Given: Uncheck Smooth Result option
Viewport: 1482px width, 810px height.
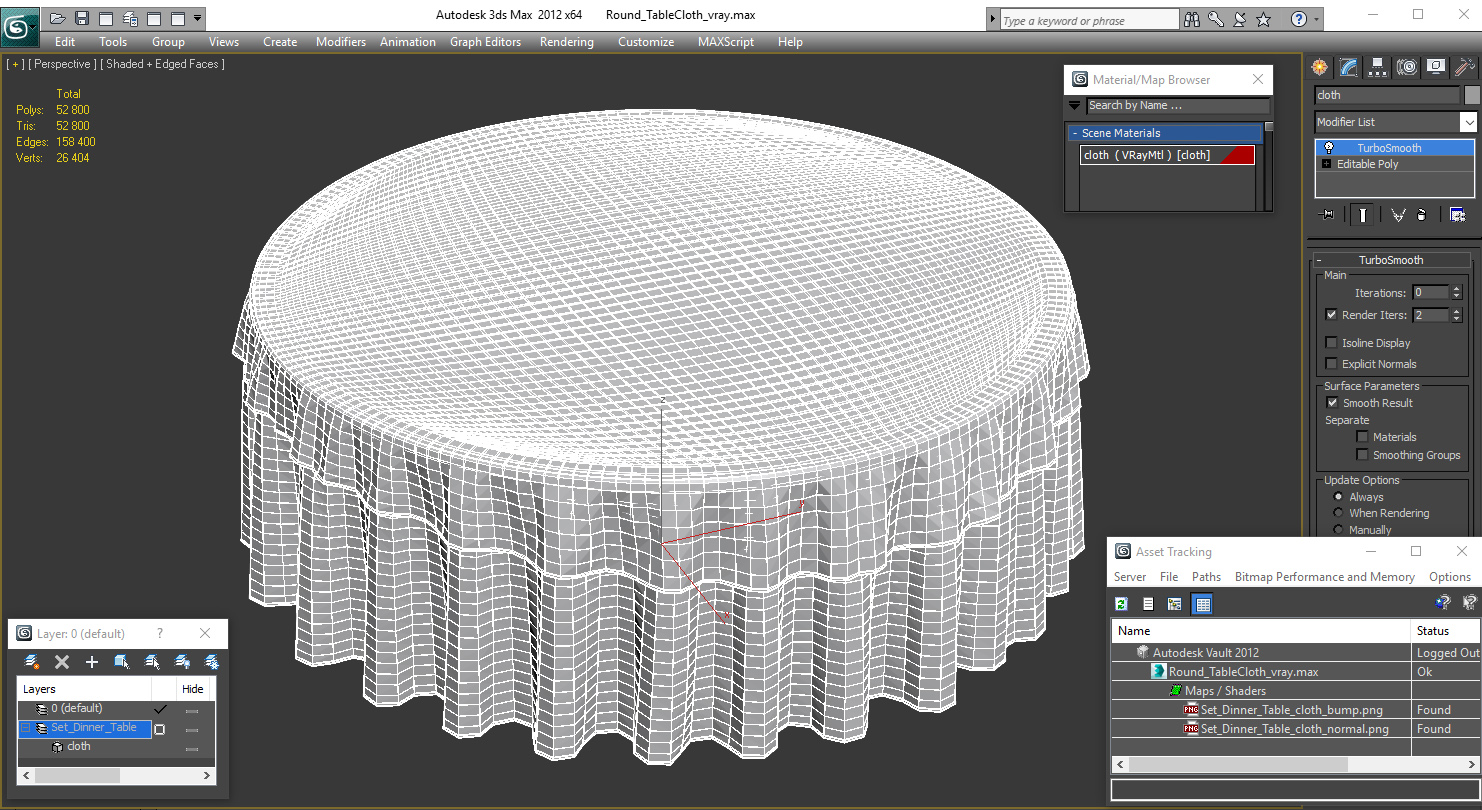Looking at the screenshot, I should pyautogui.click(x=1332, y=403).
